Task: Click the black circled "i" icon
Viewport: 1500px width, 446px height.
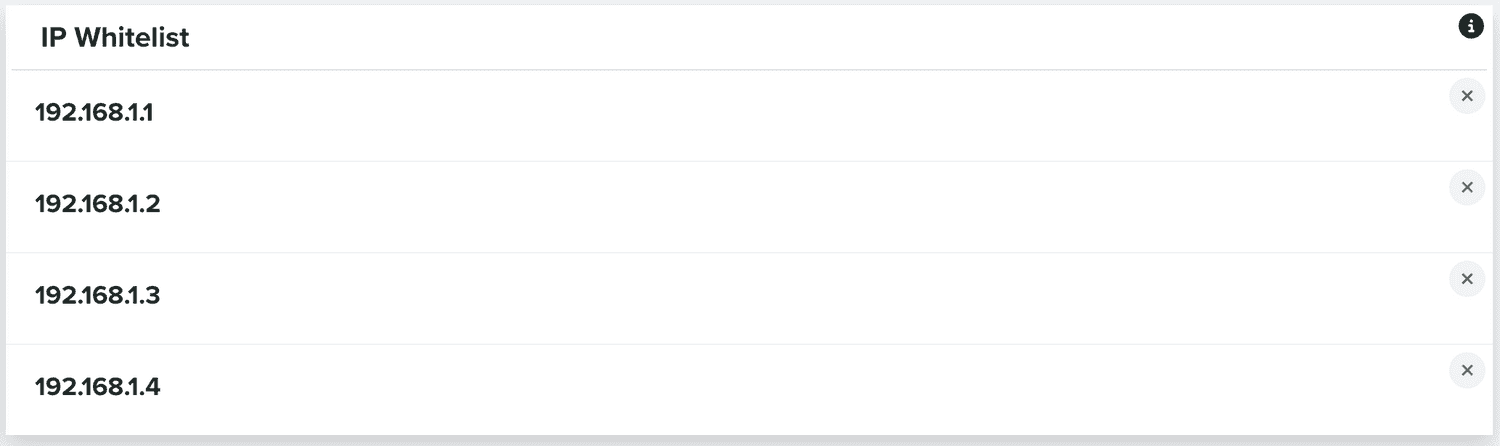Action: tap(1470, 27)
